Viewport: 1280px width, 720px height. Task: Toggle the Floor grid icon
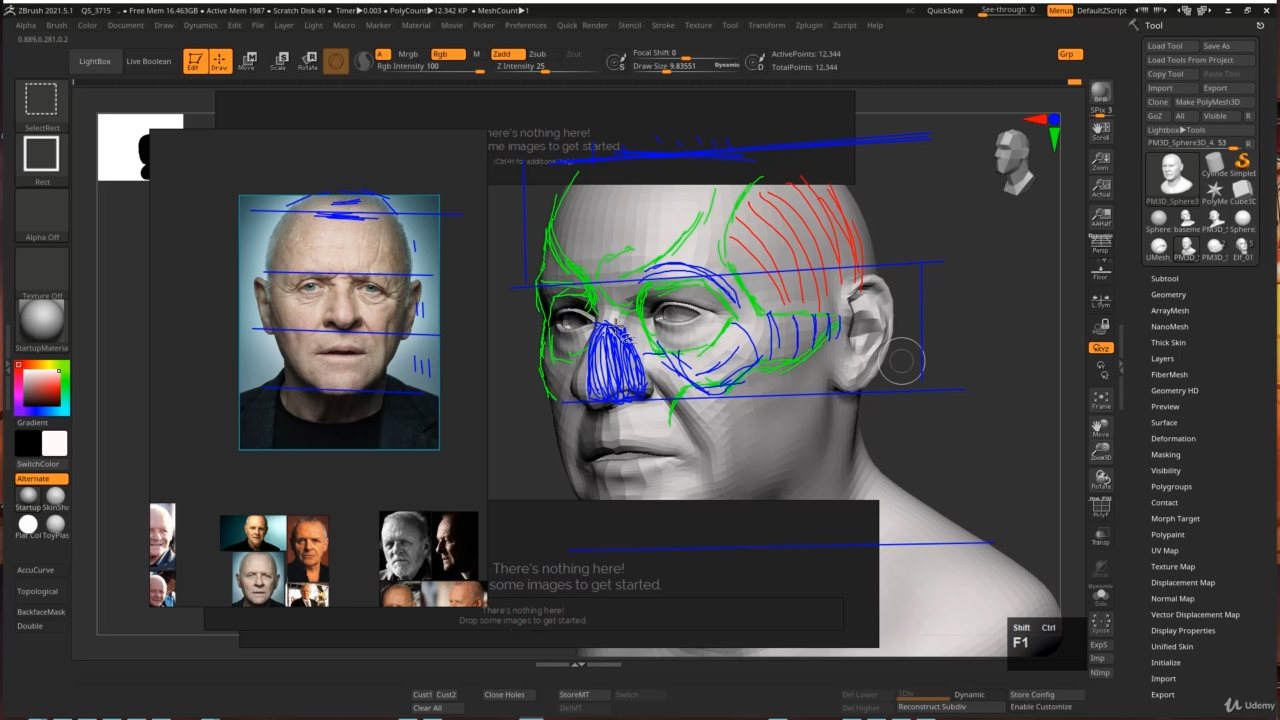pyautogui.click(x=1101, y=271)
